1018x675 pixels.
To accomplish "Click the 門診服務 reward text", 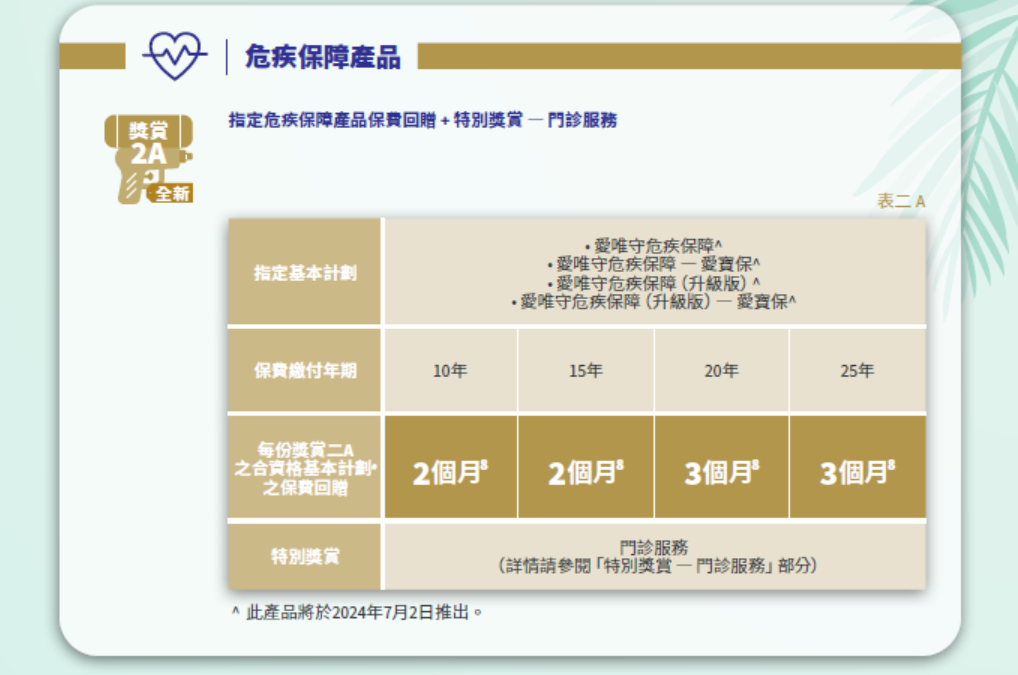I will [x=654, y=547].
